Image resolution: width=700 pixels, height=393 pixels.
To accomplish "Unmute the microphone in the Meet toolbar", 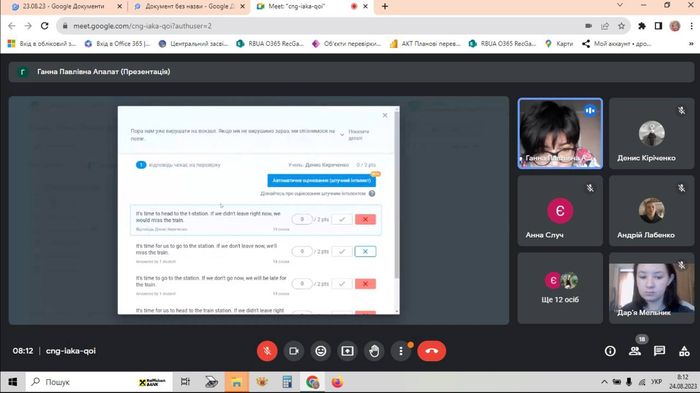I will [x=267, y=351].
